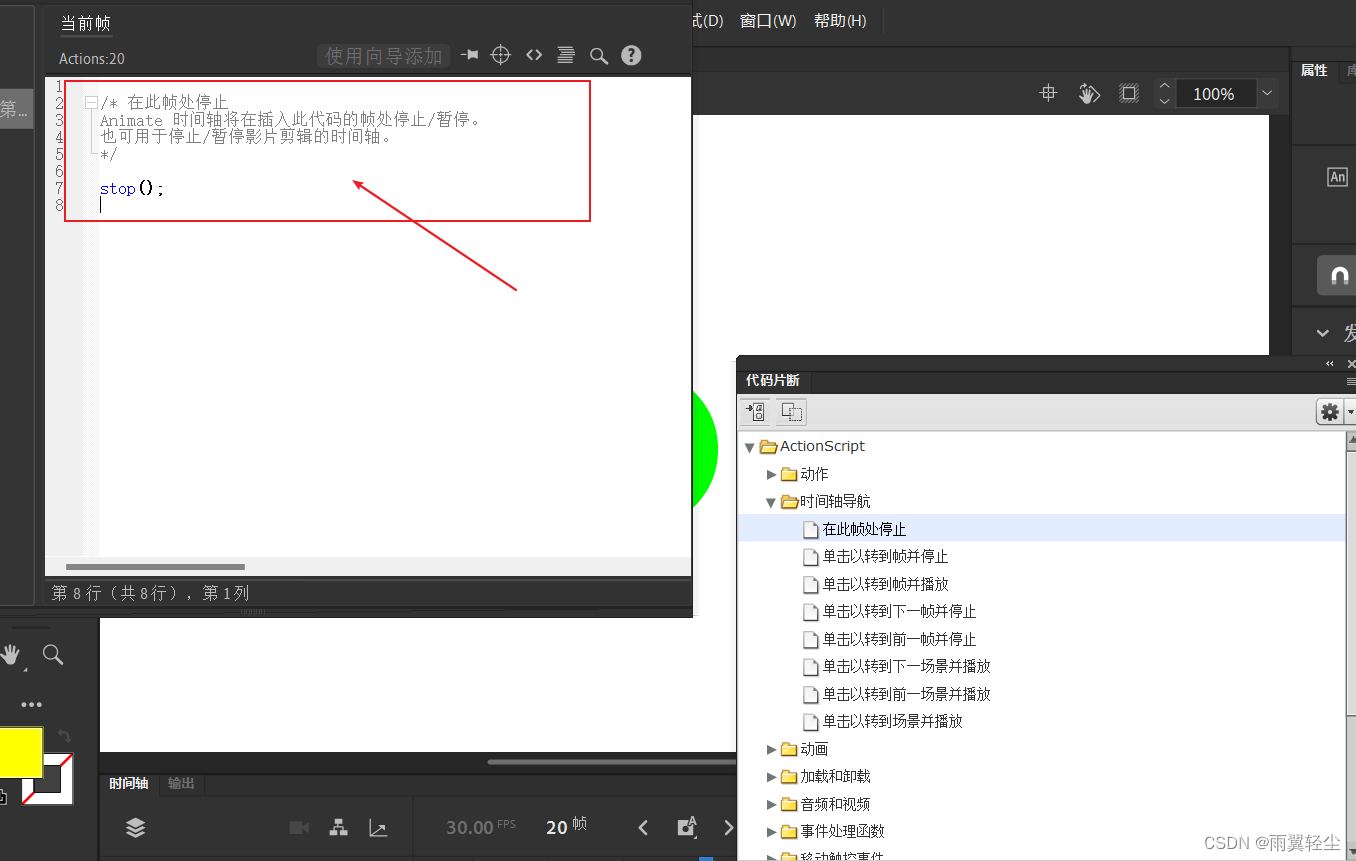Toggle the magnet snapping button

(x=1337, y=276)
